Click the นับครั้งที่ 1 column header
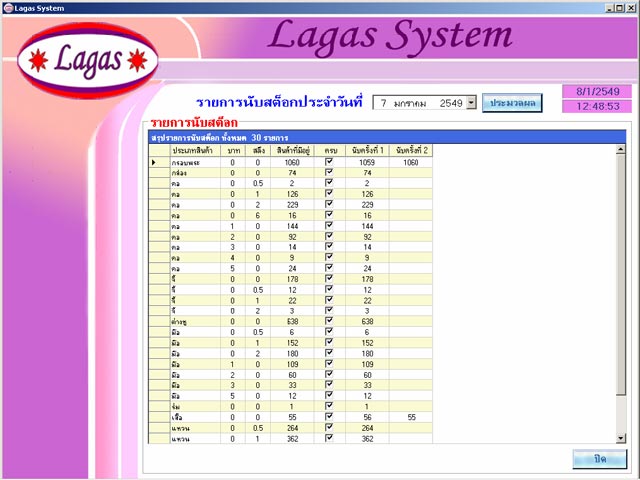This screenshot has height=480, width=640. (367, 151)
